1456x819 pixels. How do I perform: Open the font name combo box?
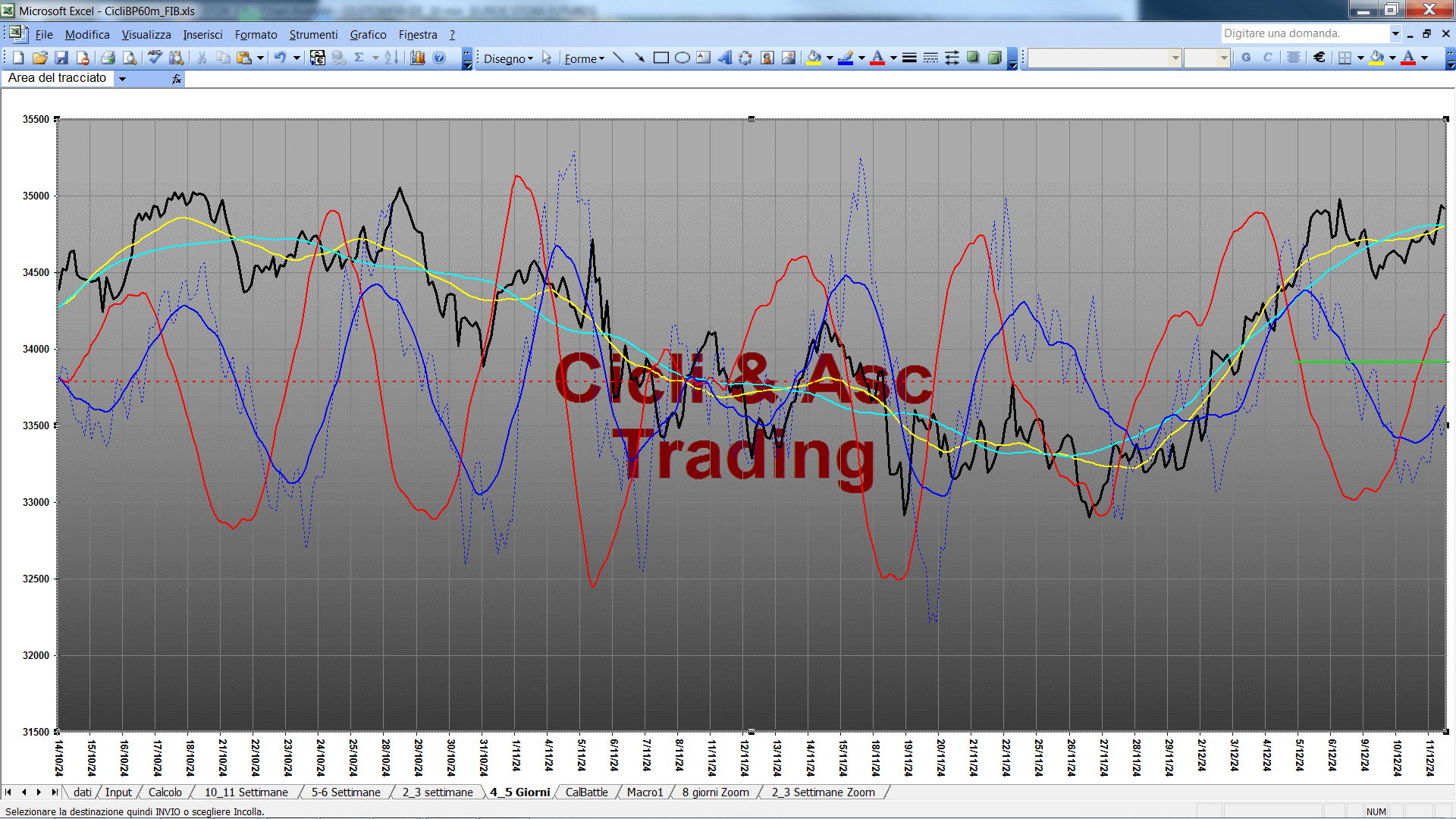point(1105,58)
